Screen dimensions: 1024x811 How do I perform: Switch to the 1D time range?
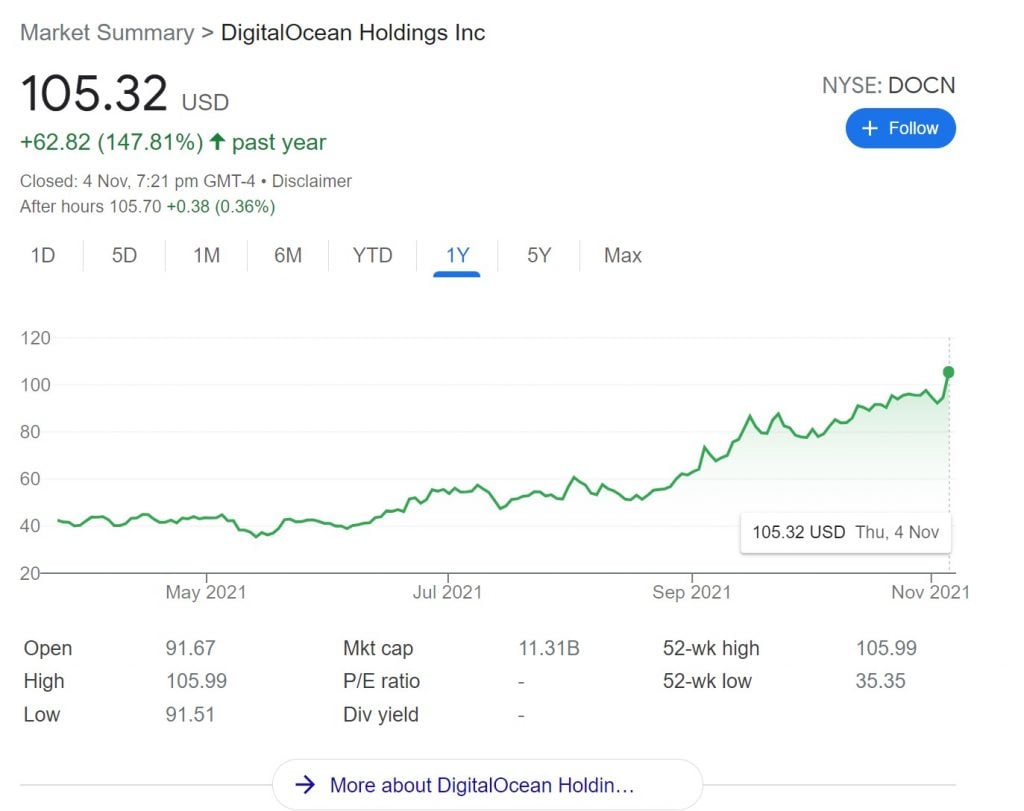pos(43,255)
